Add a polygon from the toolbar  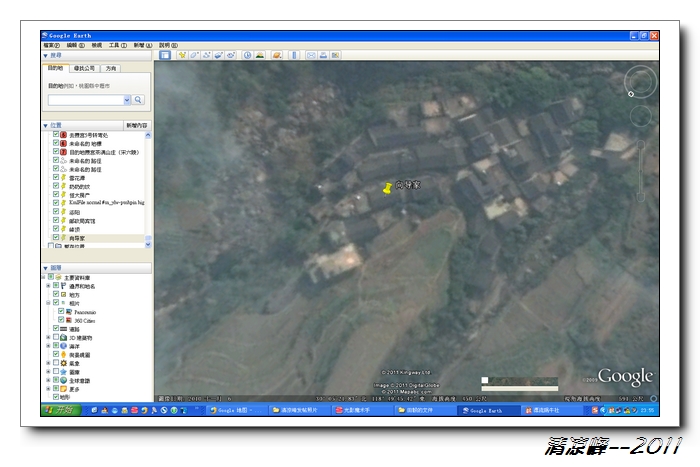(194, 55)
